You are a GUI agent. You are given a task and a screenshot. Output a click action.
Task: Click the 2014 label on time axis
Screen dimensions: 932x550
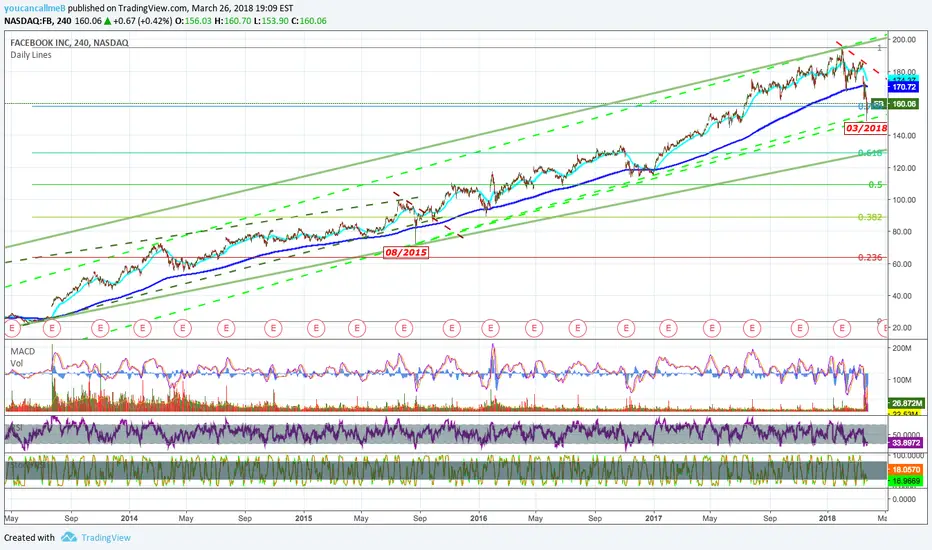click(x=129, y=518)
